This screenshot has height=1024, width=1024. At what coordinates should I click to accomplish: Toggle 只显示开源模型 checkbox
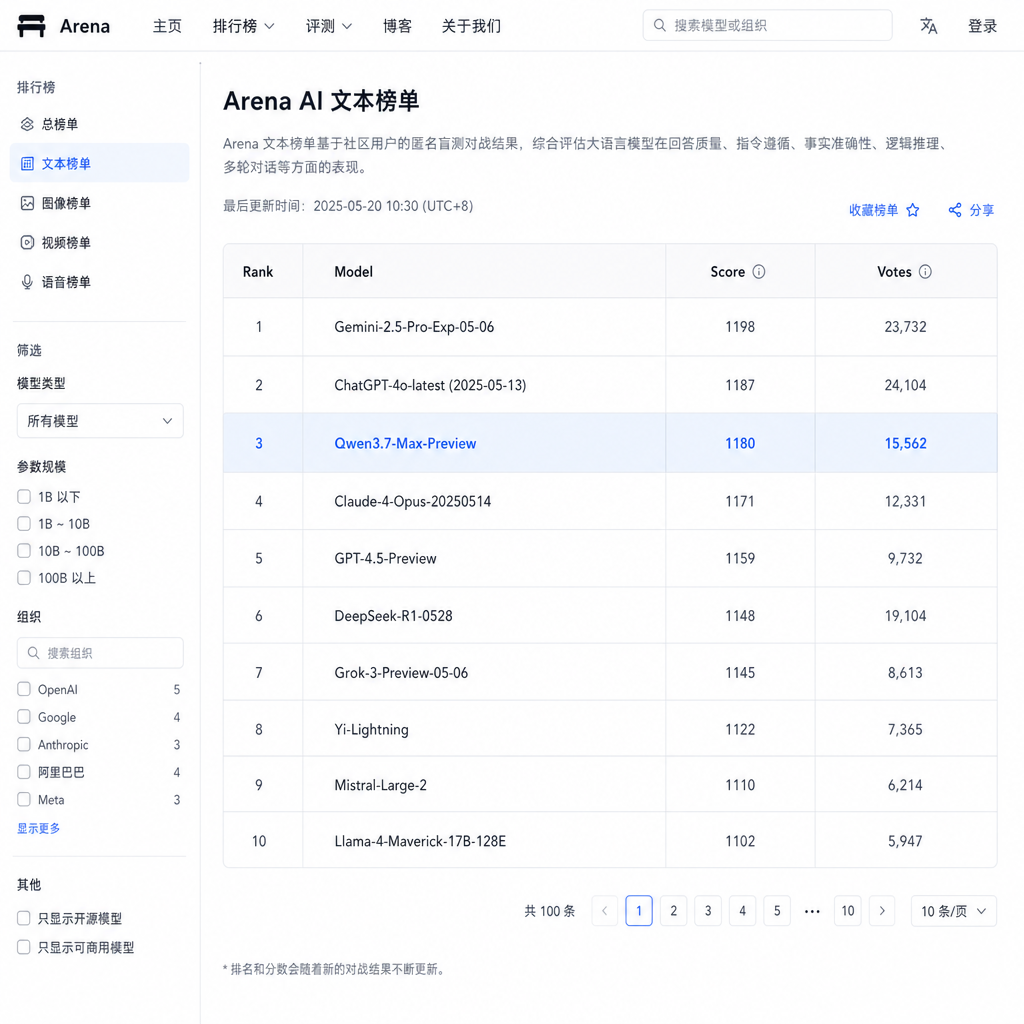click(24, 918)
